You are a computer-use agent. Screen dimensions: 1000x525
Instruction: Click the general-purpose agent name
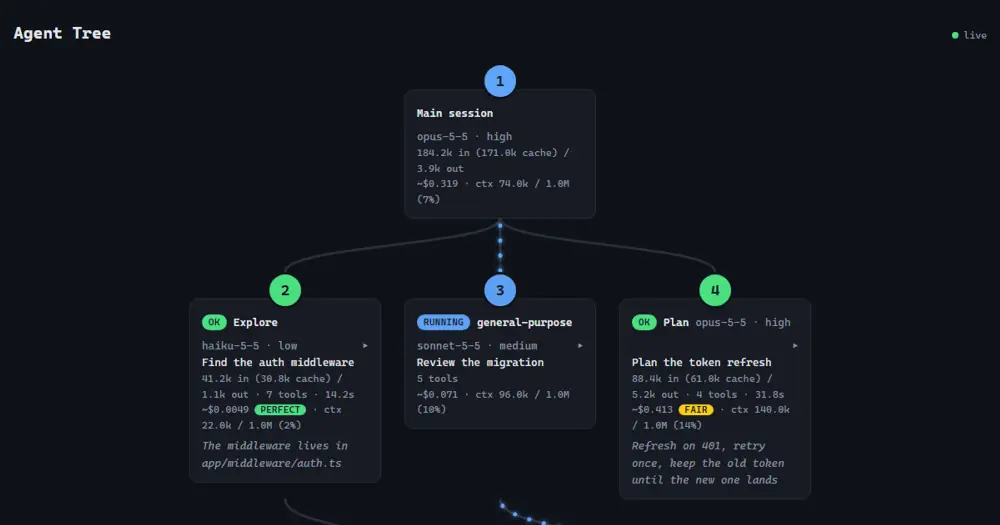pyautogui.click(x=524, y=322)
